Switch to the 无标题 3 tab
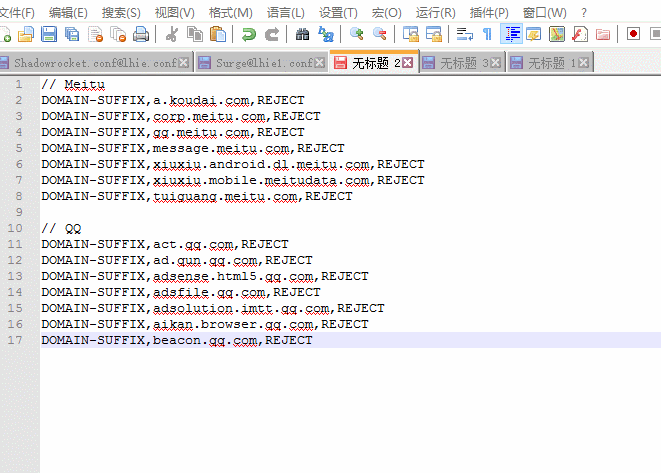661x473 pixels. [462, 63]
